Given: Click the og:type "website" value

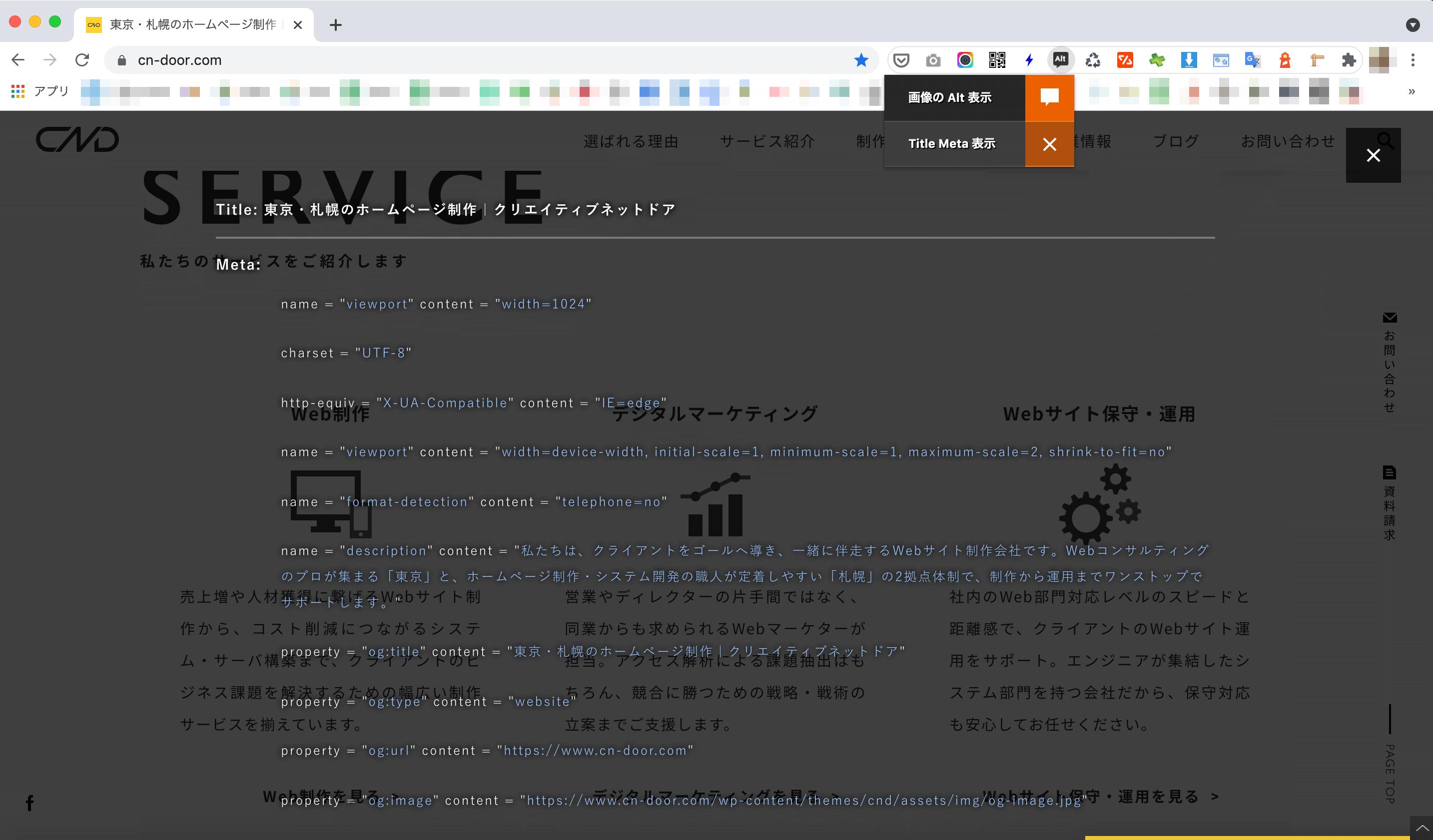Looking at the screenshot, I should click(543, 701).
